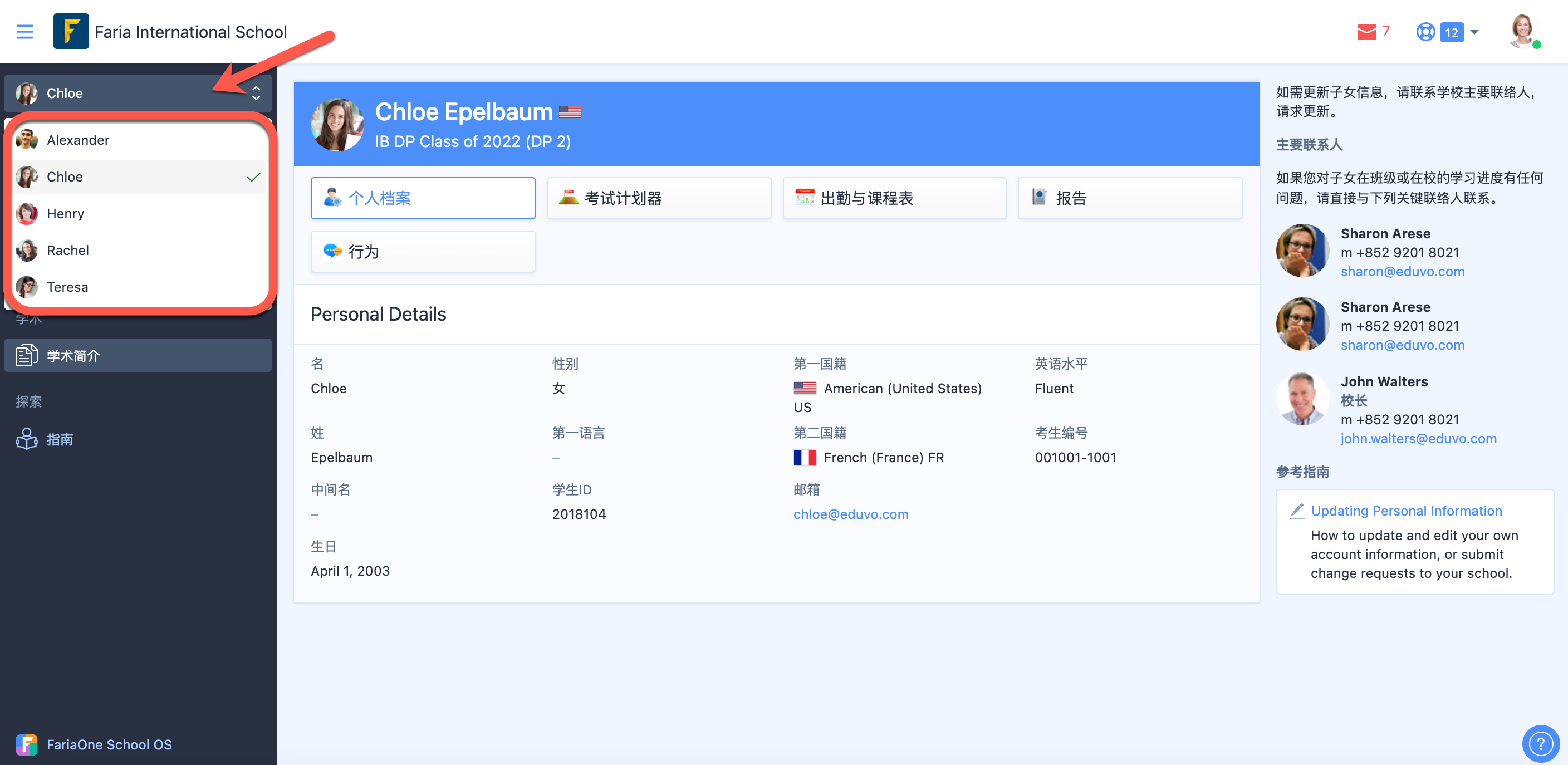The height and width of the screenshot is (765, 1568).
Task: Click the American flag under 第一国籍
Action: [805, 388]
